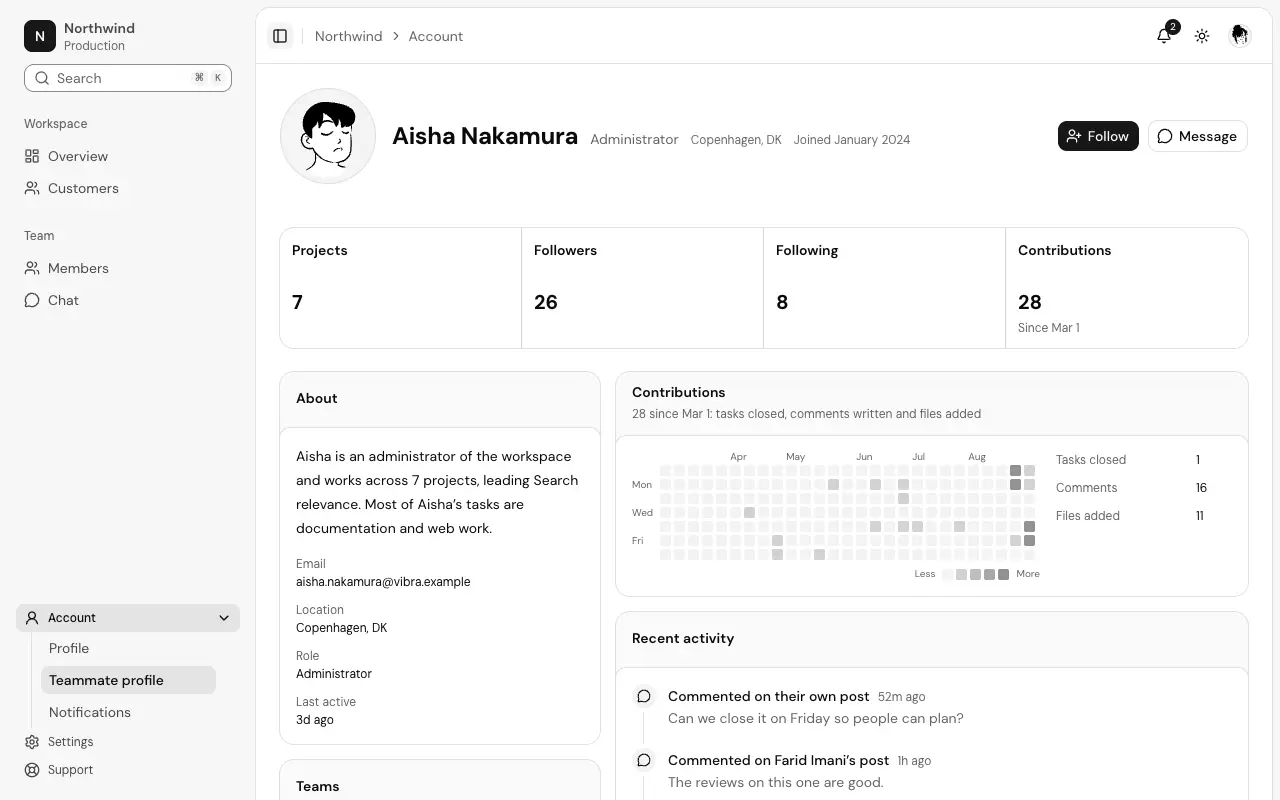The width and height of the screenshot is (1280, 800).
Task: Click the Overview grid icon
Action: (32, 156)
